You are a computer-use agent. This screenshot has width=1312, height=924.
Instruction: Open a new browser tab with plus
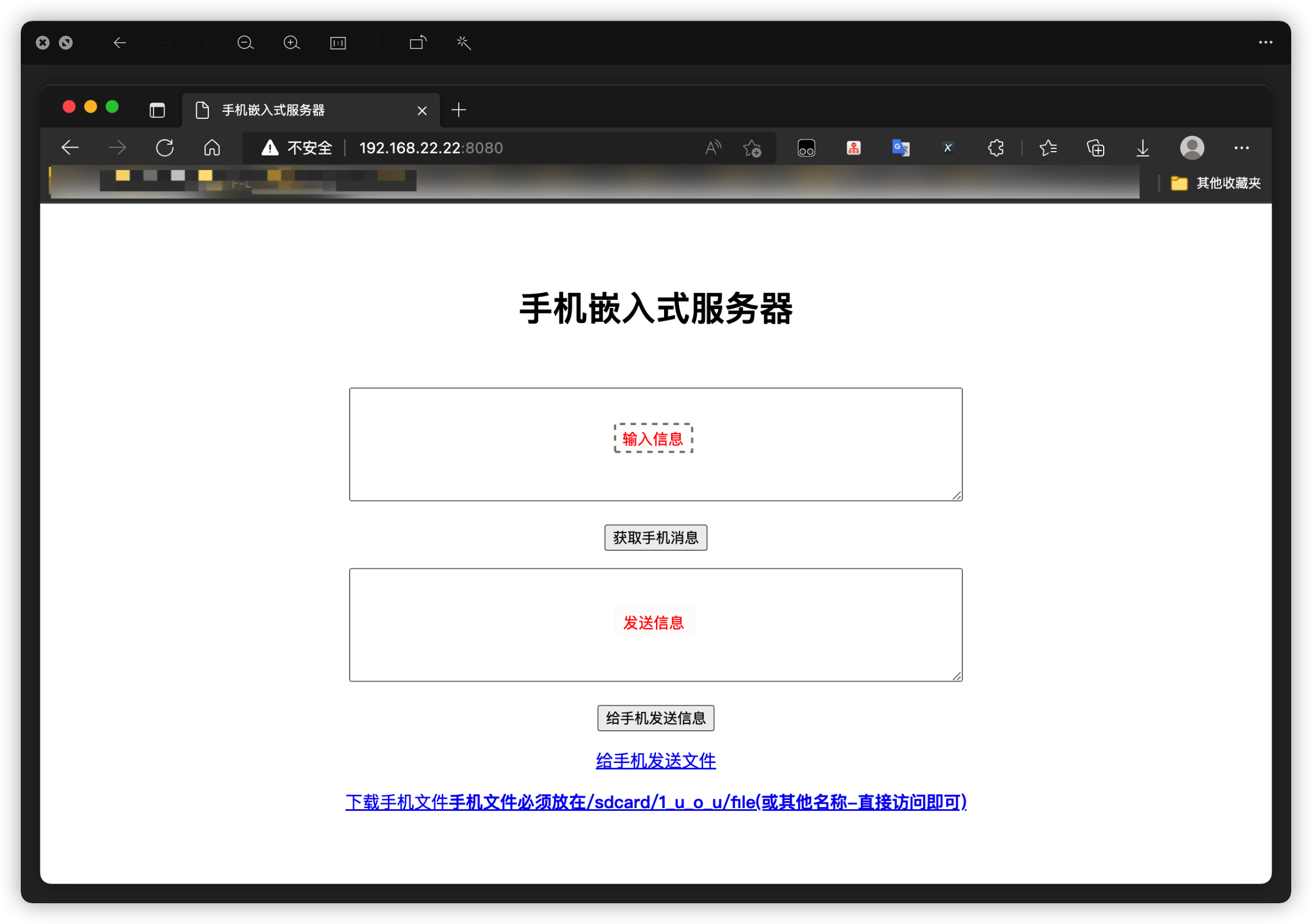459,110
